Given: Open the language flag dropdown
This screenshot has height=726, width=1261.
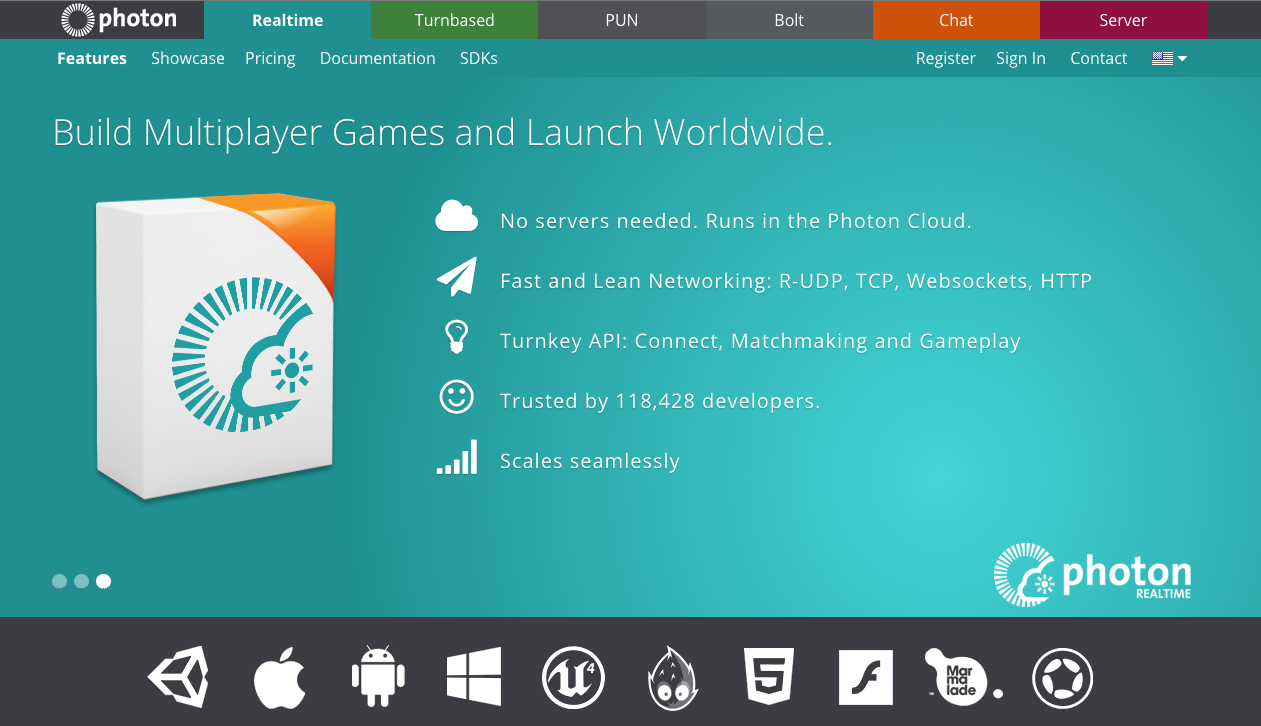Looking at the screenshot, I should tap(1169, 58).
